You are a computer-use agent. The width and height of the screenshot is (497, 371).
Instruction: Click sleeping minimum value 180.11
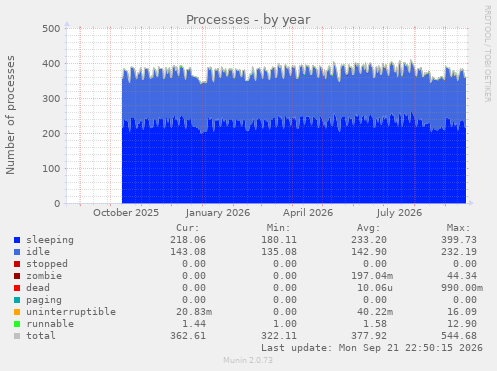click(279, 240)
